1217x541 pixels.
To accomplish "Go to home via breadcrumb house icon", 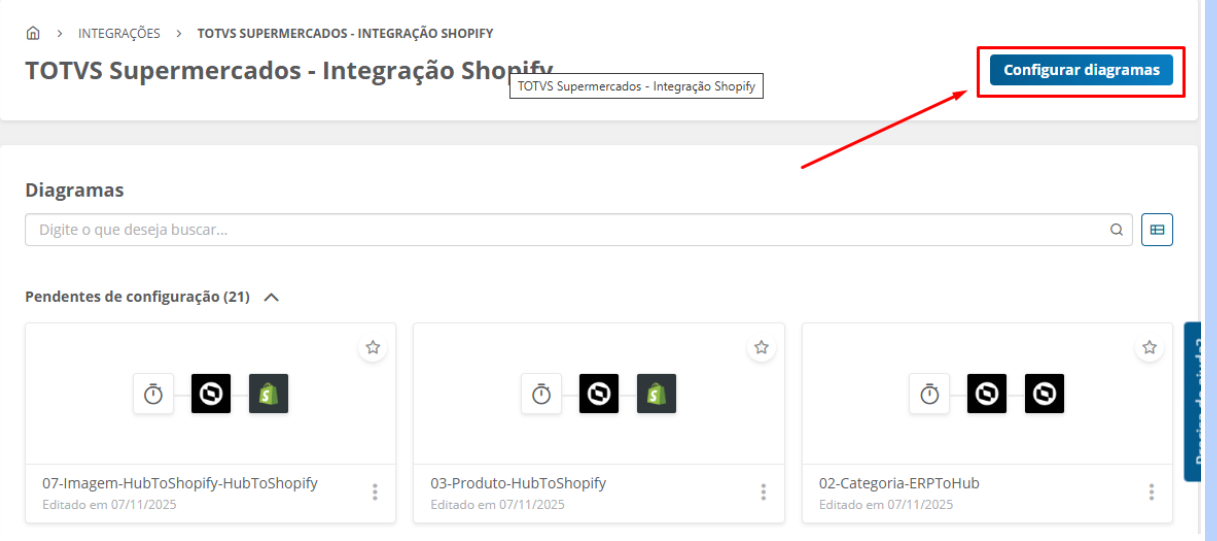I will point(33,33).
